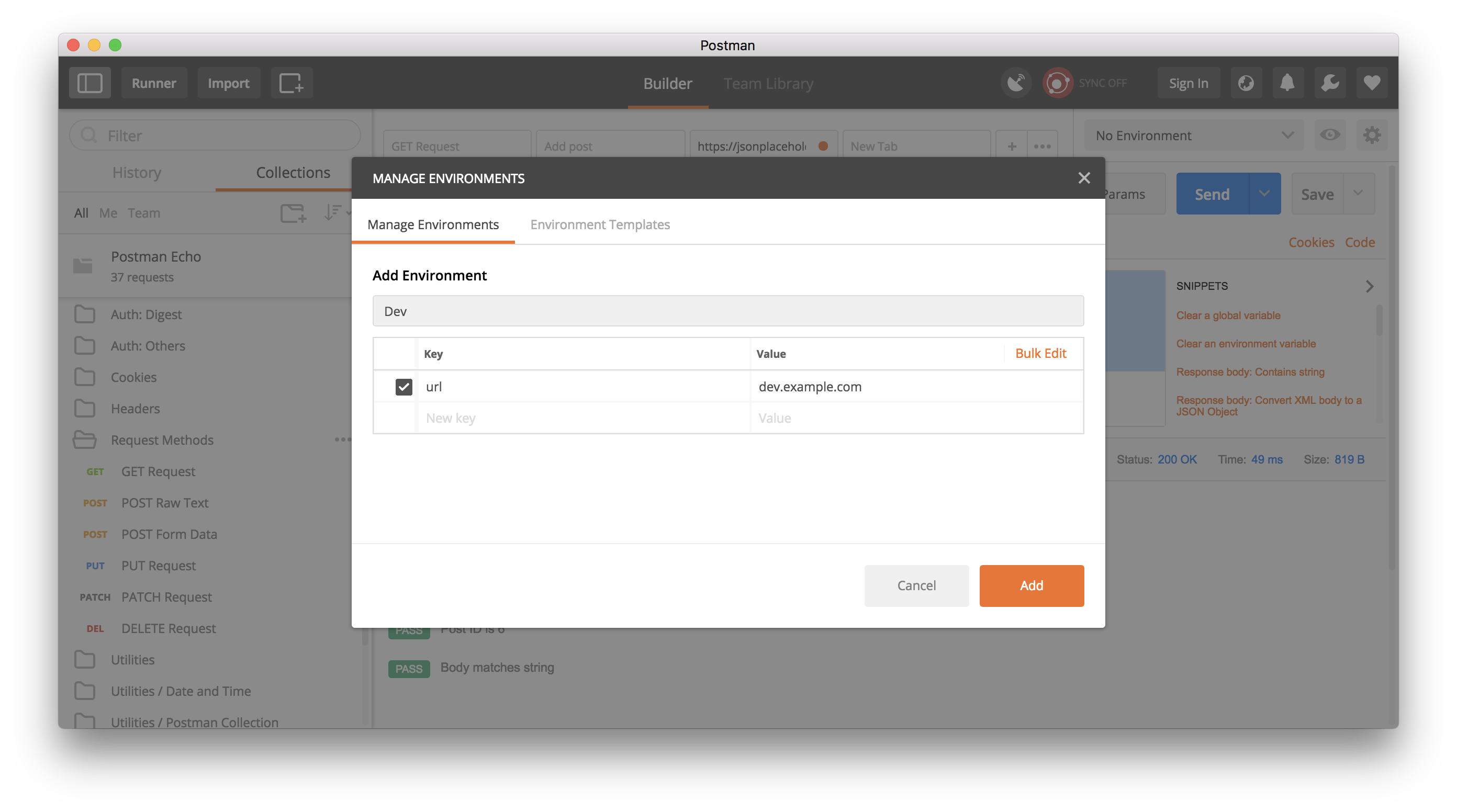Click the Filter search field

pos(215,135)
